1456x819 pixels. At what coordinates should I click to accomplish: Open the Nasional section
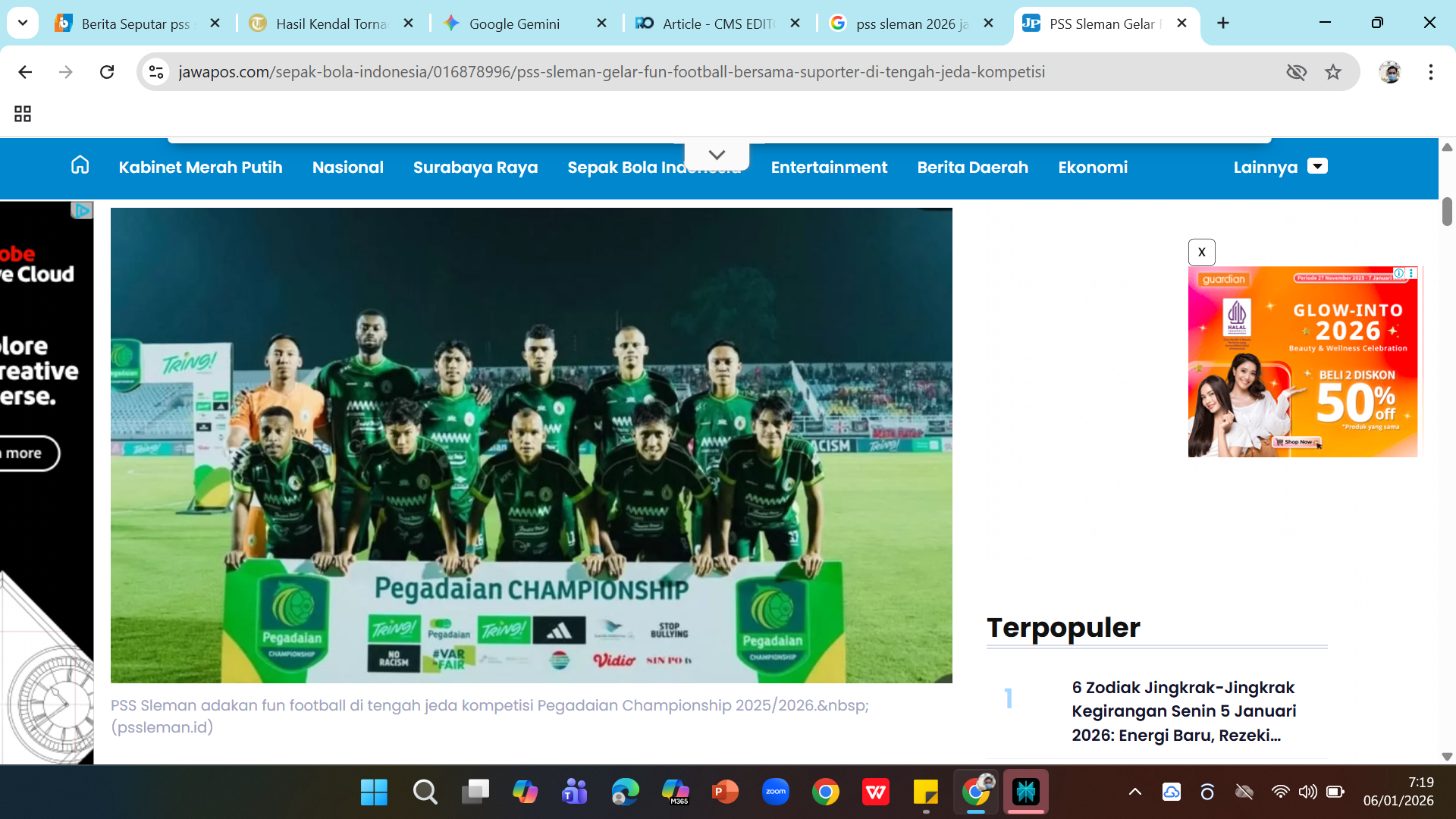[348, 168]
